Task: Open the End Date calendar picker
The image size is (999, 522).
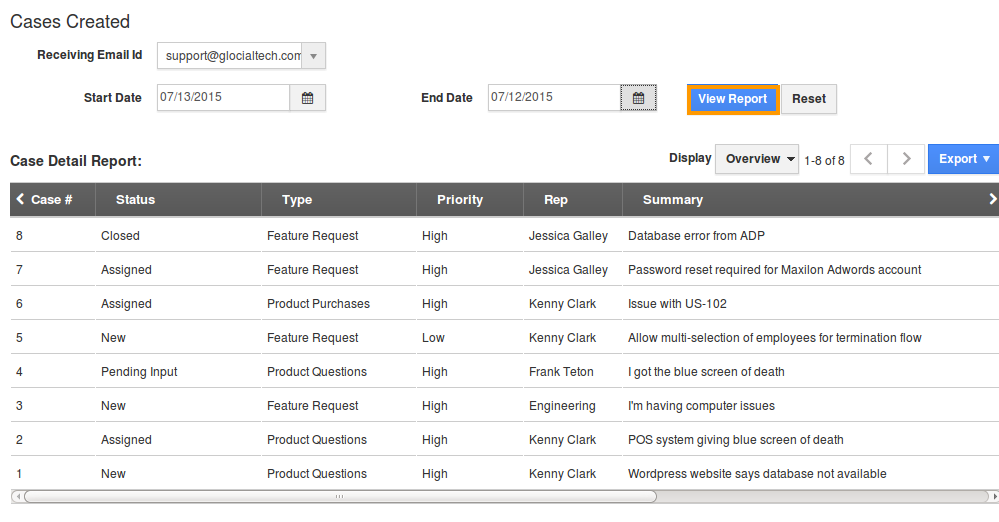Action: click(x=638, y=98)
